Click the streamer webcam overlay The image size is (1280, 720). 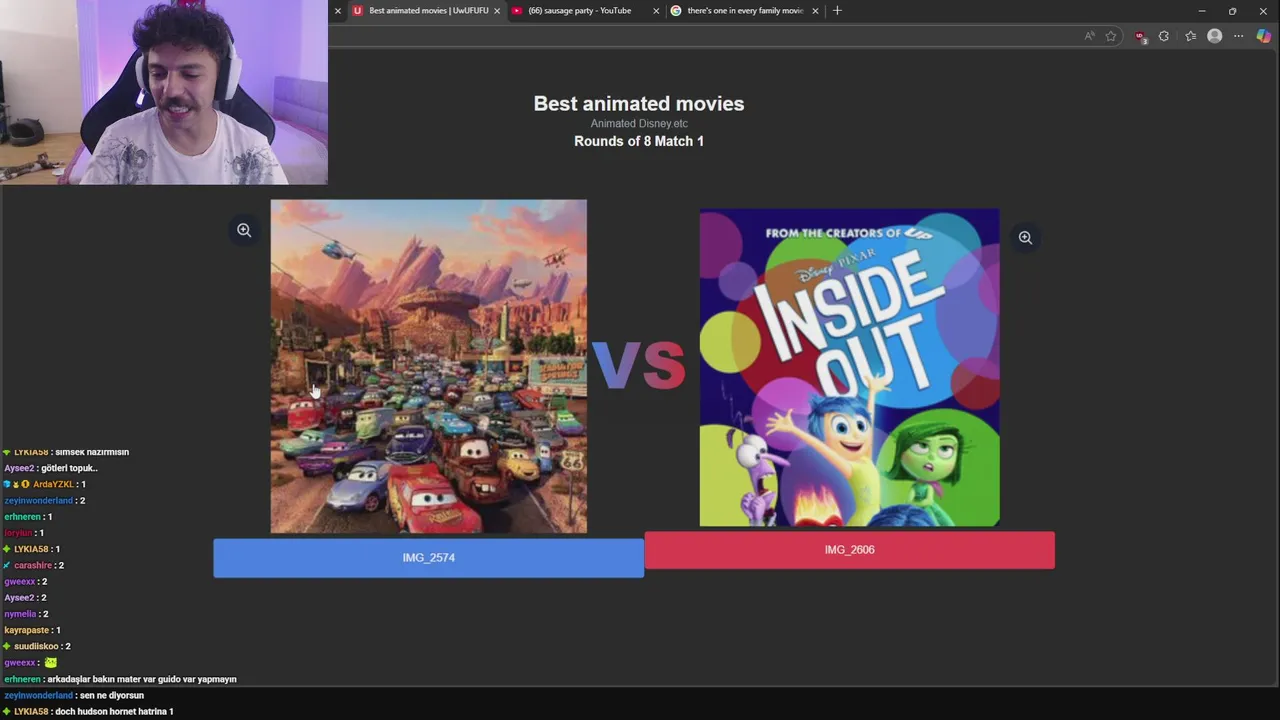point(164,92)
